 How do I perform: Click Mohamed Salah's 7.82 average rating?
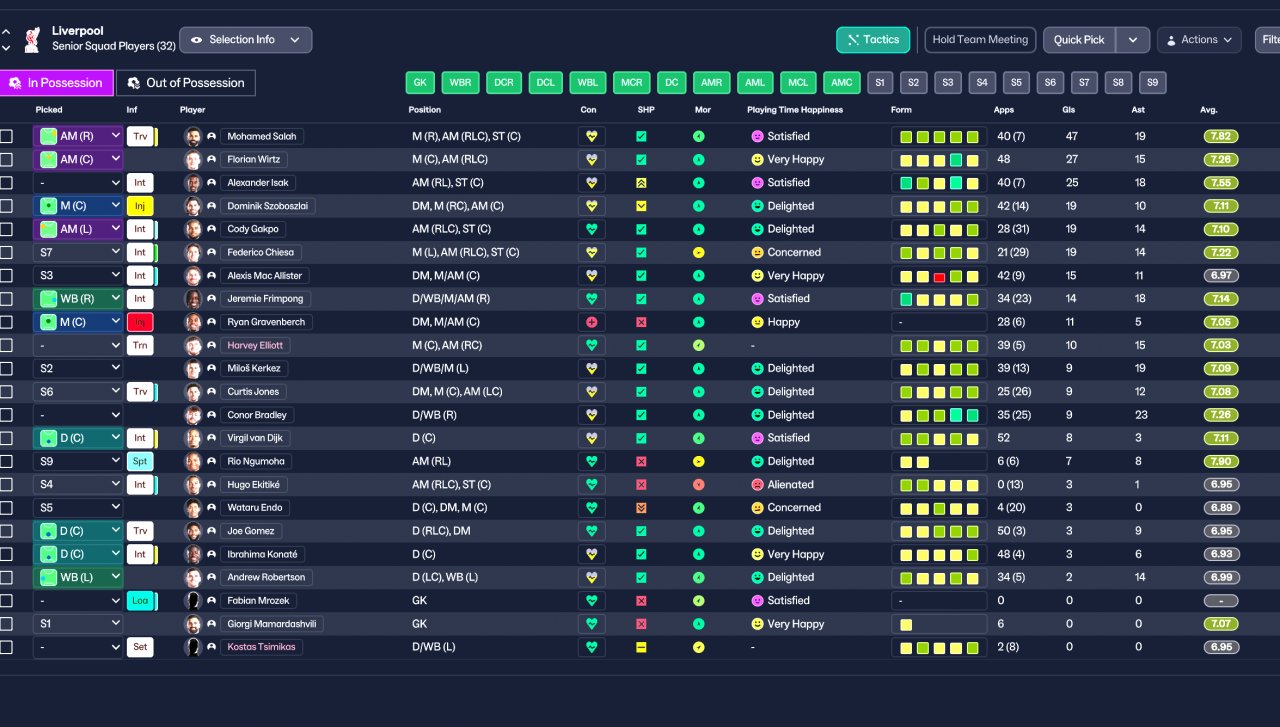click(x=1221, y=136)
